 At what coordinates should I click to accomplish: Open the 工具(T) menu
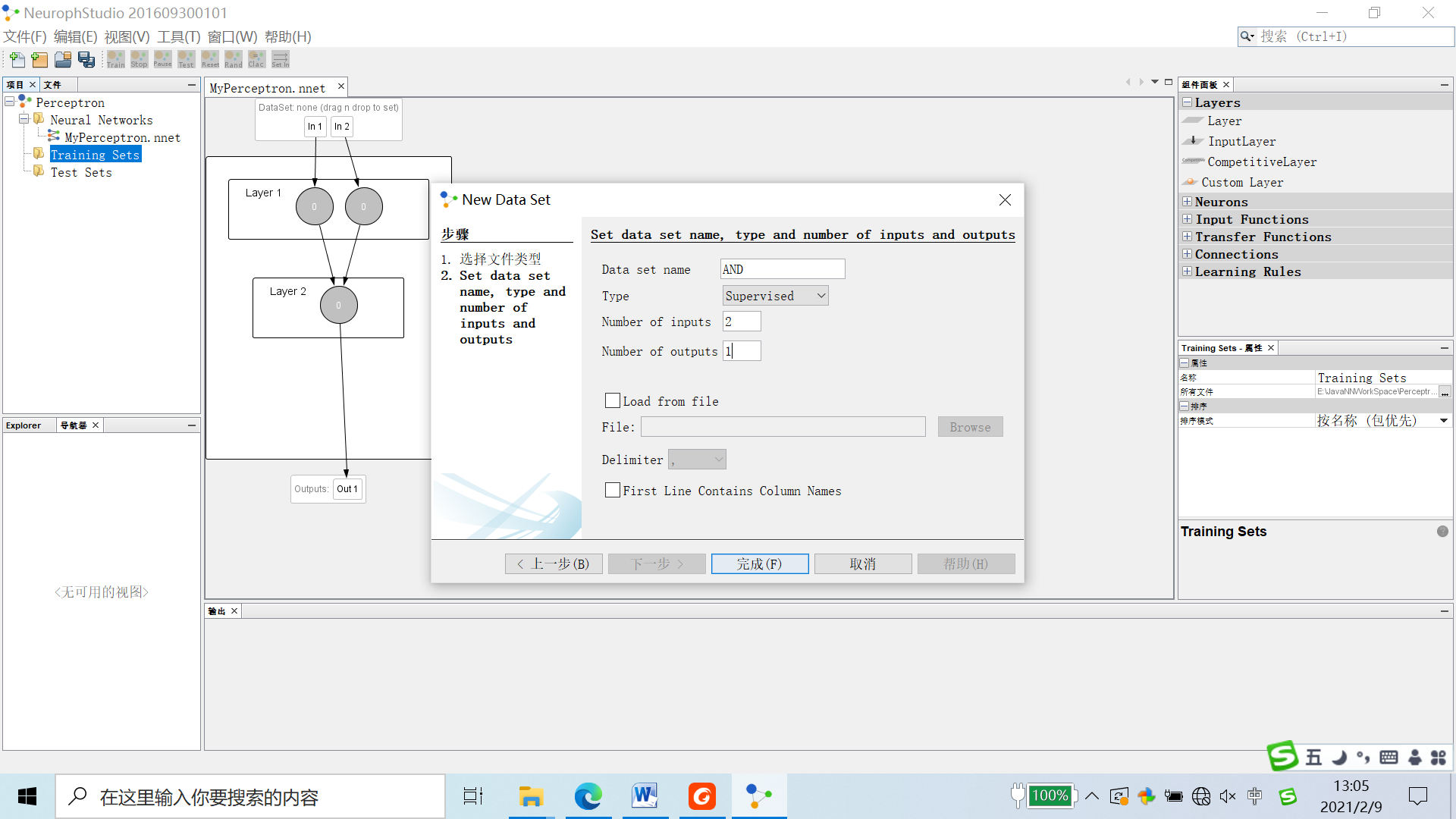(x=178, y=36)
